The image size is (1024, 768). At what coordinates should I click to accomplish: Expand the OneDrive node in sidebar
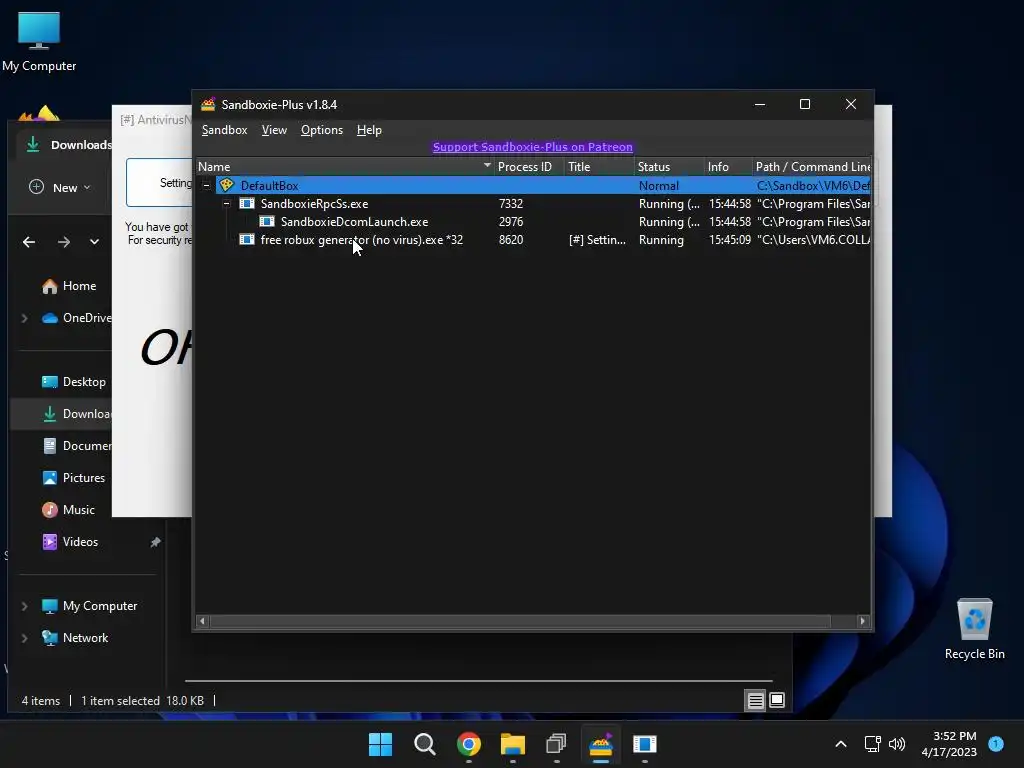tap(24, 318)
